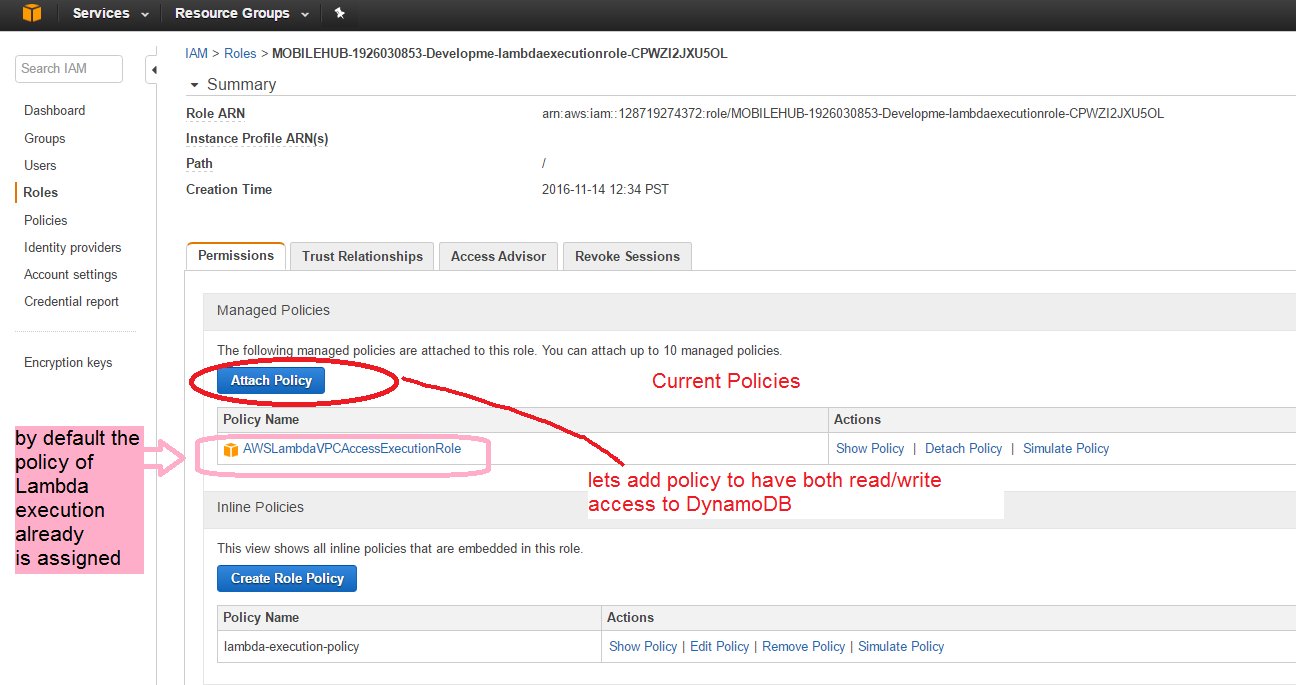This screenshot has height=685, width=1296.
Task: Detach the managed policy via Detach Policy
Action: click(x=963, y=449)
